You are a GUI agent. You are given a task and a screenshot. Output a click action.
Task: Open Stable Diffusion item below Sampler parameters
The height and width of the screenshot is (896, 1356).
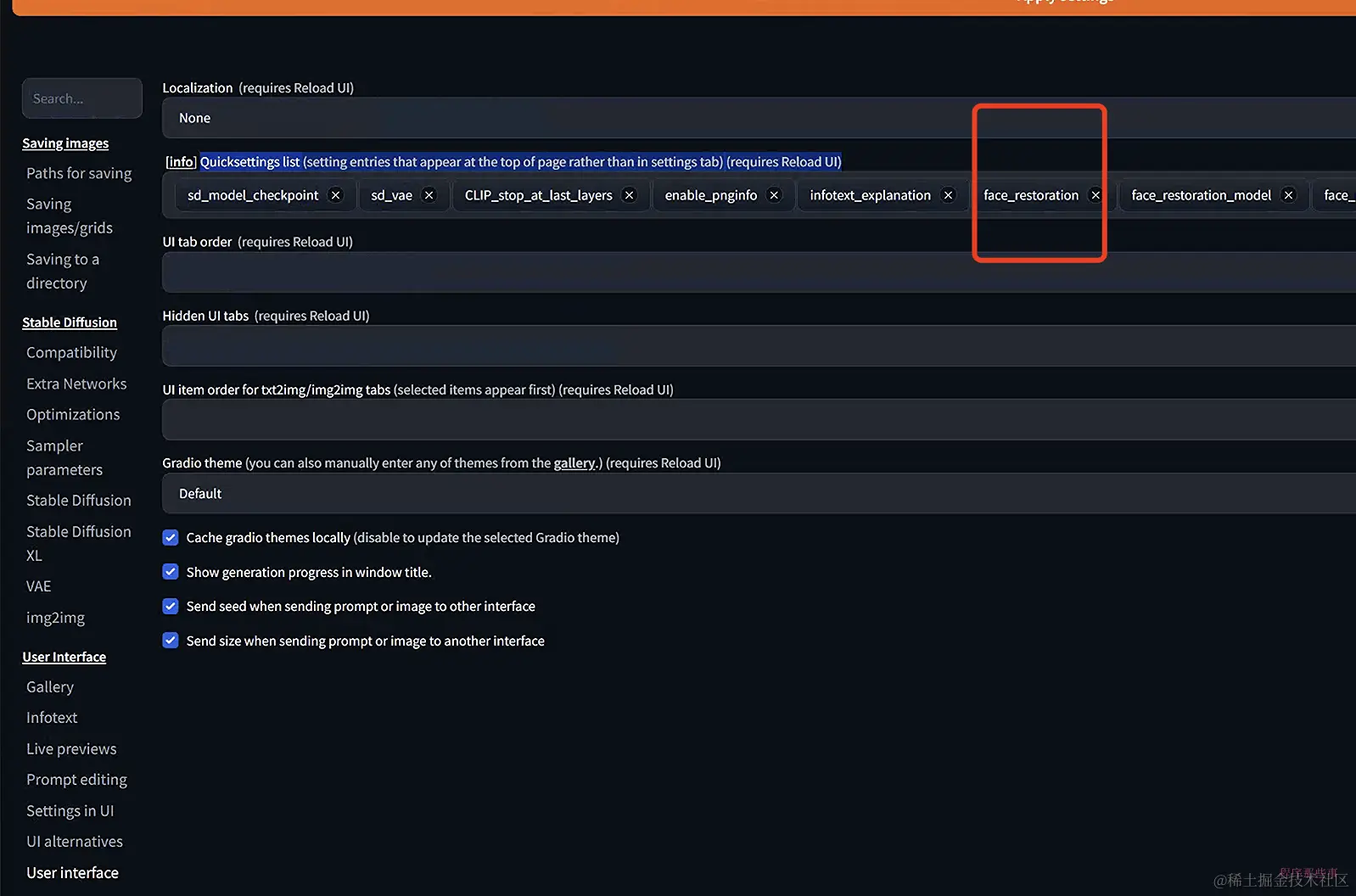click(79, 501)
